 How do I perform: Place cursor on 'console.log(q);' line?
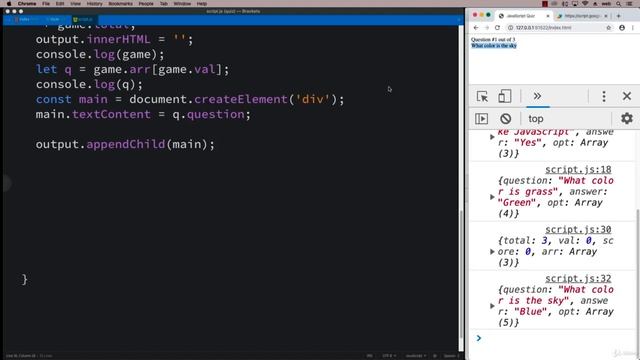coord(89,84)
